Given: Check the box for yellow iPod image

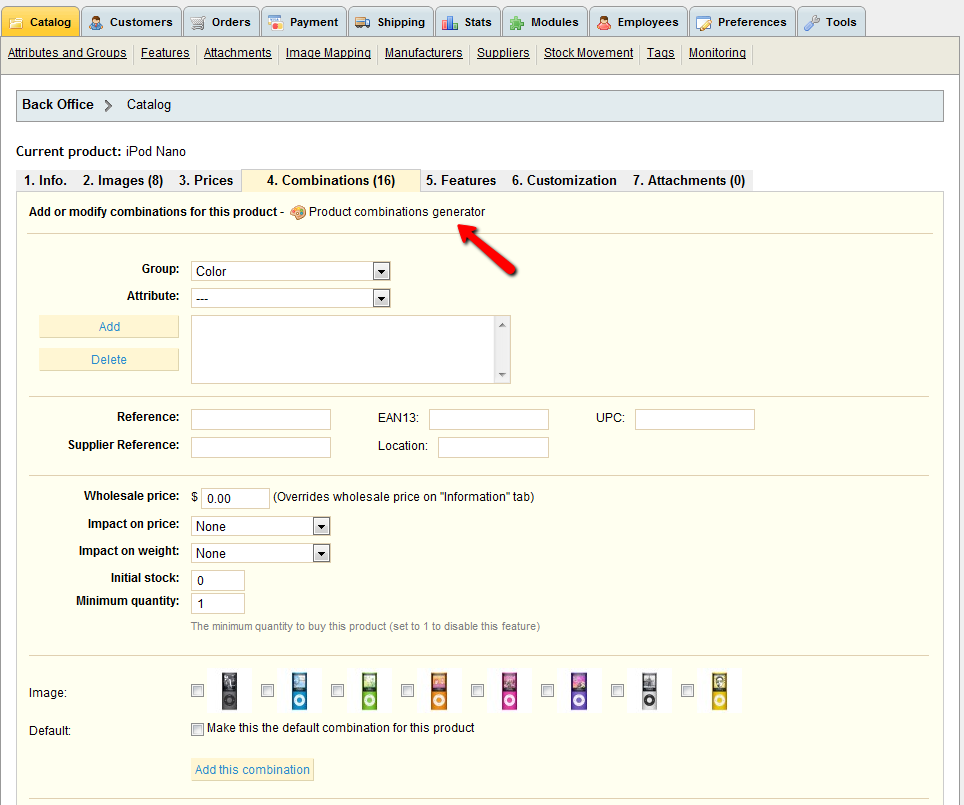Looking at the screenshot, I should coord(687,691).
